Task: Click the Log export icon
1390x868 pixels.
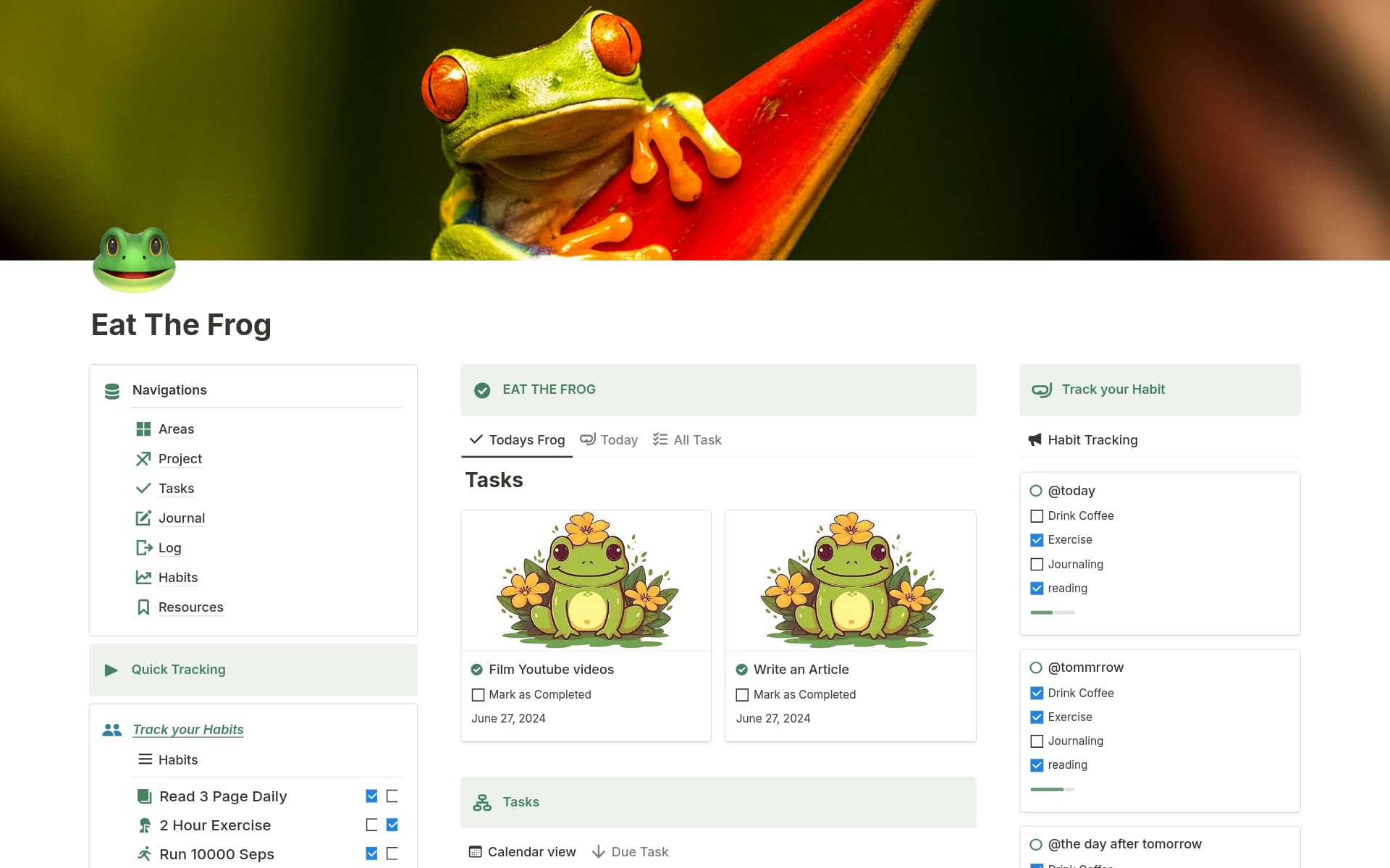Action: (143, 547)
